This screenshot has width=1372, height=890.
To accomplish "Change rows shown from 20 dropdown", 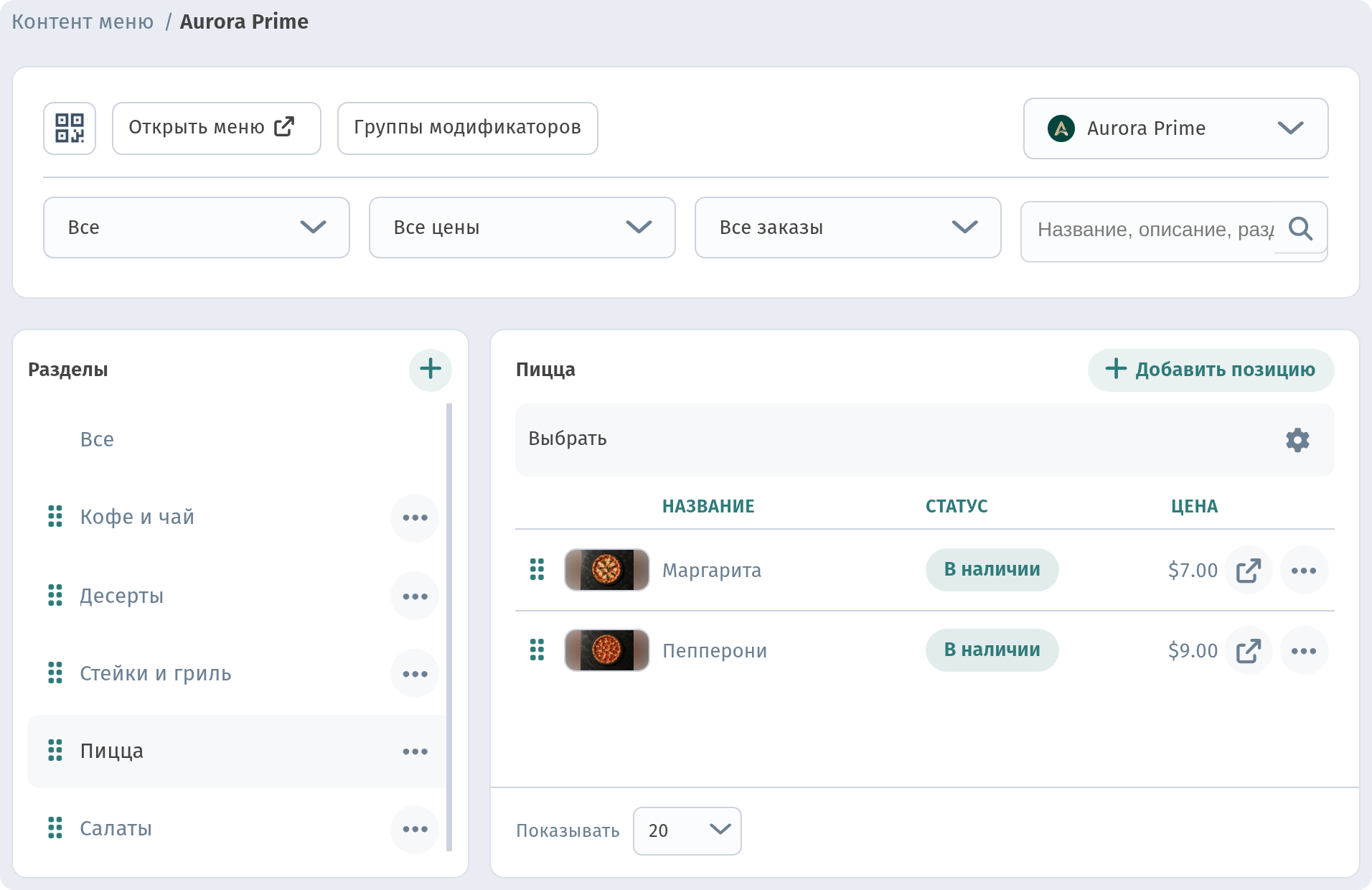I will (x=687, y=831).
